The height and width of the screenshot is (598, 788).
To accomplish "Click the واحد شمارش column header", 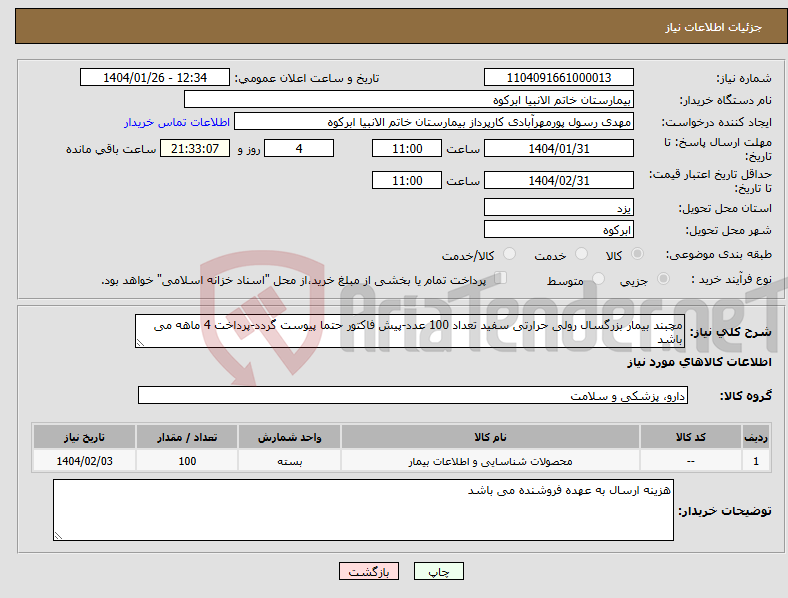I will click(289, 437).
